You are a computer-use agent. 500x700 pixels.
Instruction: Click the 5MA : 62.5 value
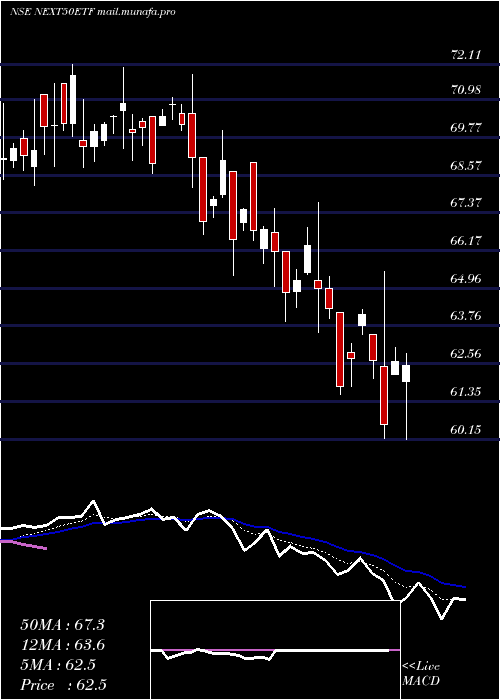click(58, 665)
